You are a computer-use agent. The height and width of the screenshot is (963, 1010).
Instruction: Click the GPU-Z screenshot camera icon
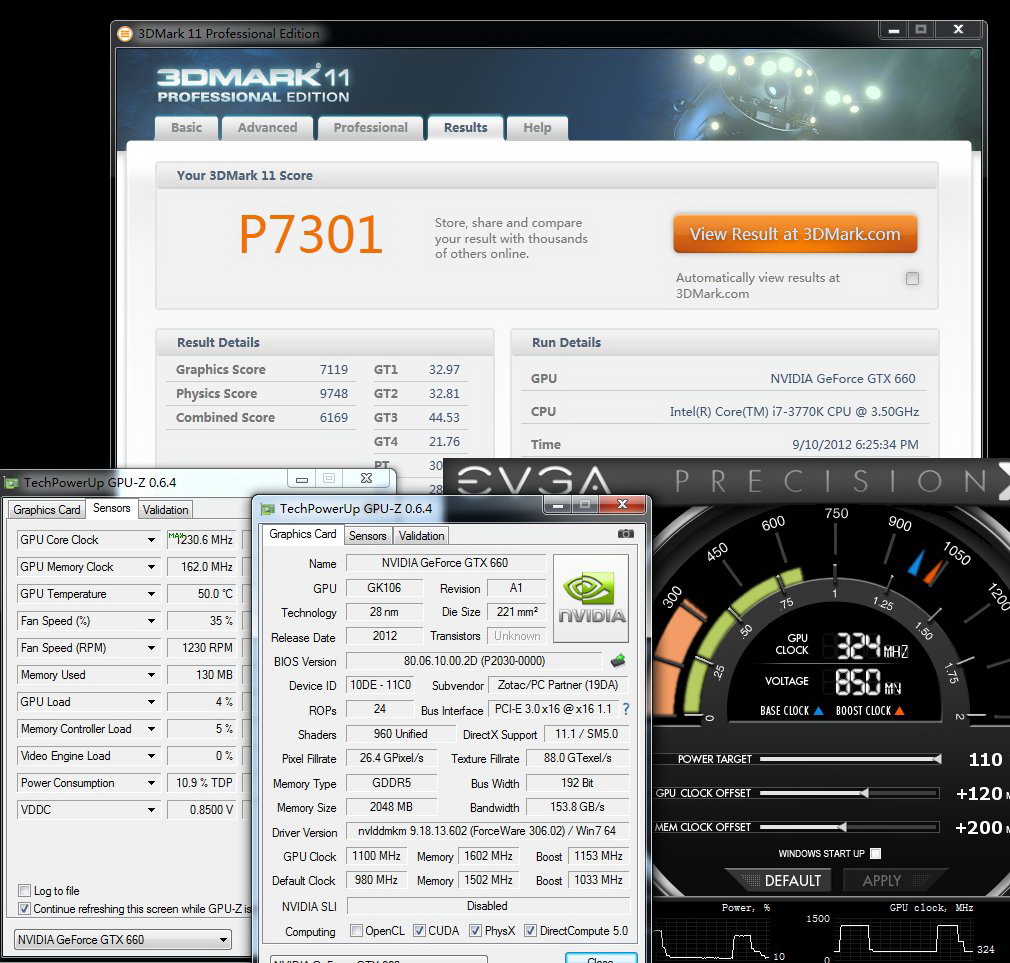click(x=625, y=533)
